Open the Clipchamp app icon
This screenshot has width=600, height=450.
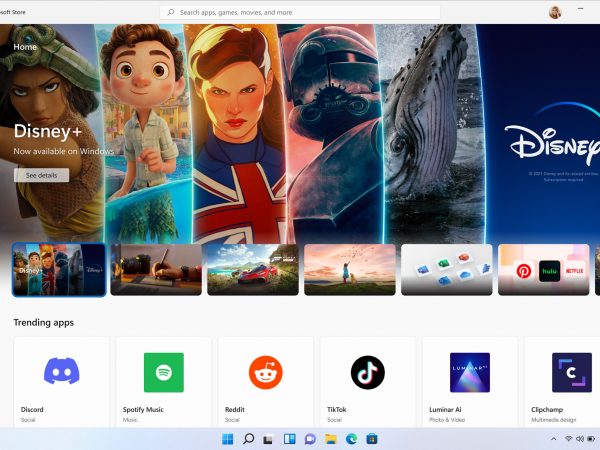(x=572, y=372)
